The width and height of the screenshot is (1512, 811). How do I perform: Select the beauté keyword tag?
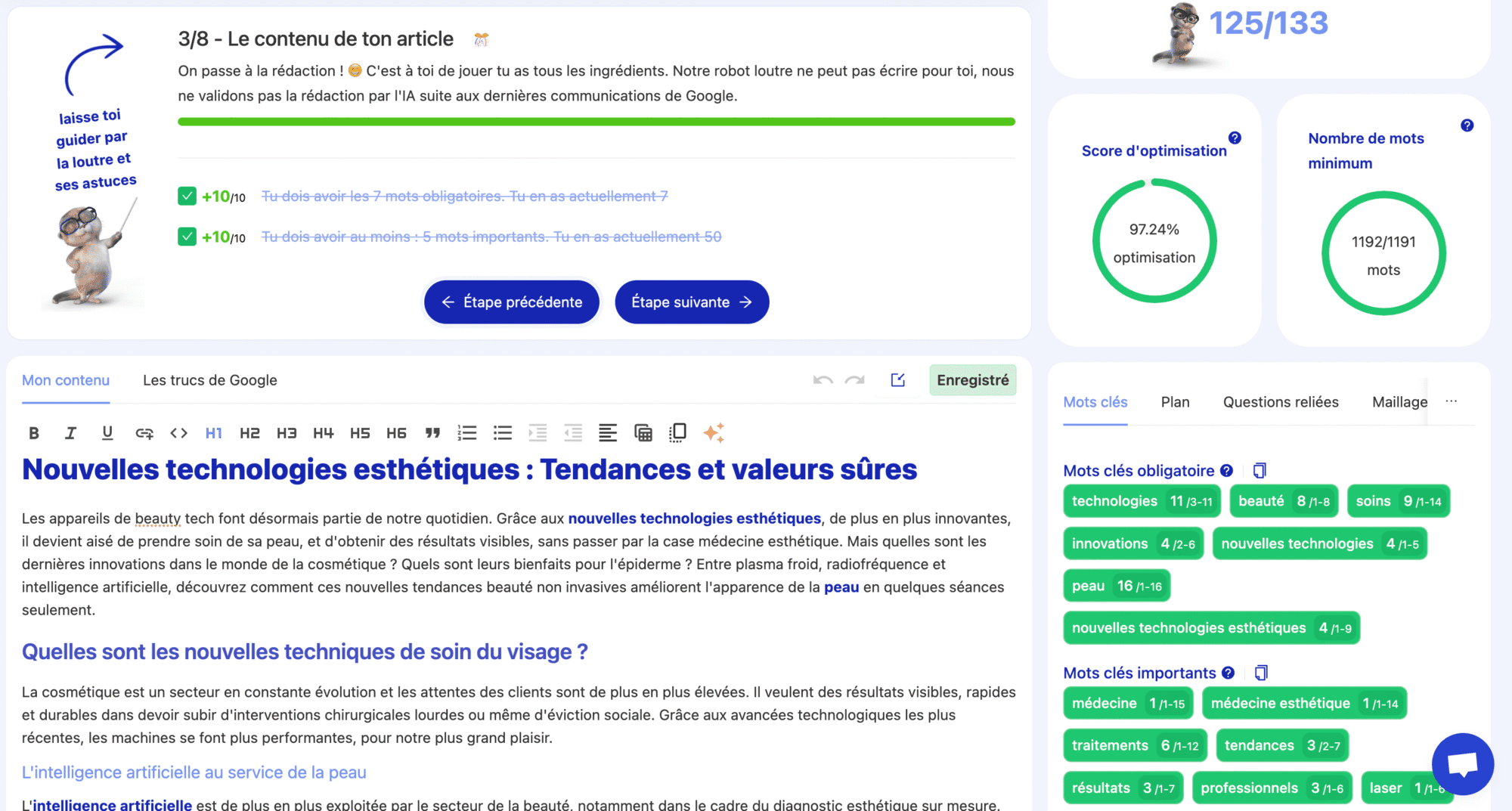point(1284,501)
